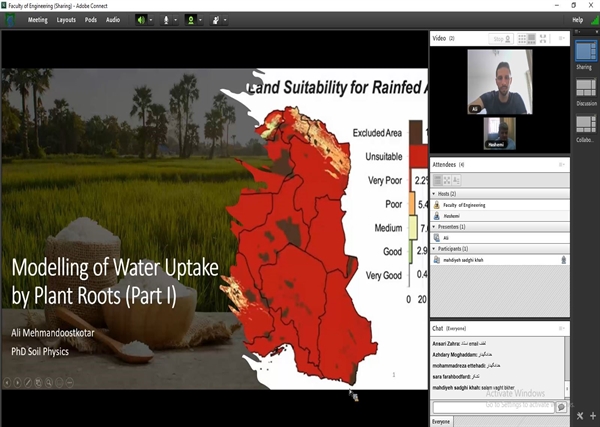Click the Help button
Image resolution: width=600 pixels, height=427 pixels.
point(577,20)
